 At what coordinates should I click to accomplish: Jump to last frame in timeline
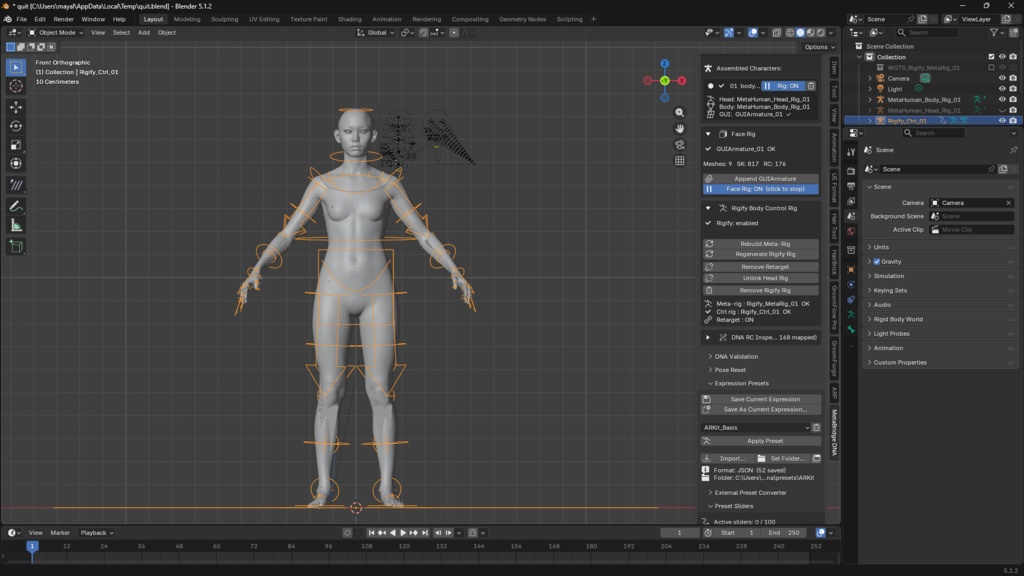424,533
